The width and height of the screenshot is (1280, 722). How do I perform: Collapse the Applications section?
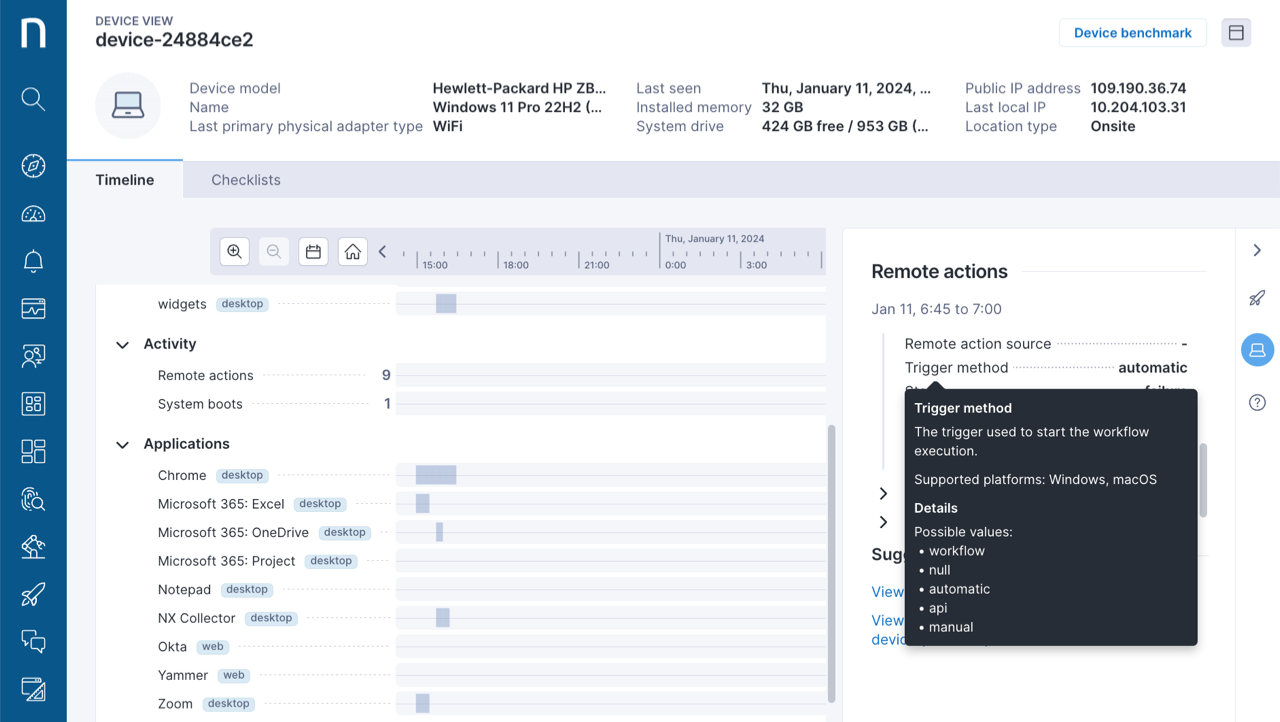click(x=122, y=445)
